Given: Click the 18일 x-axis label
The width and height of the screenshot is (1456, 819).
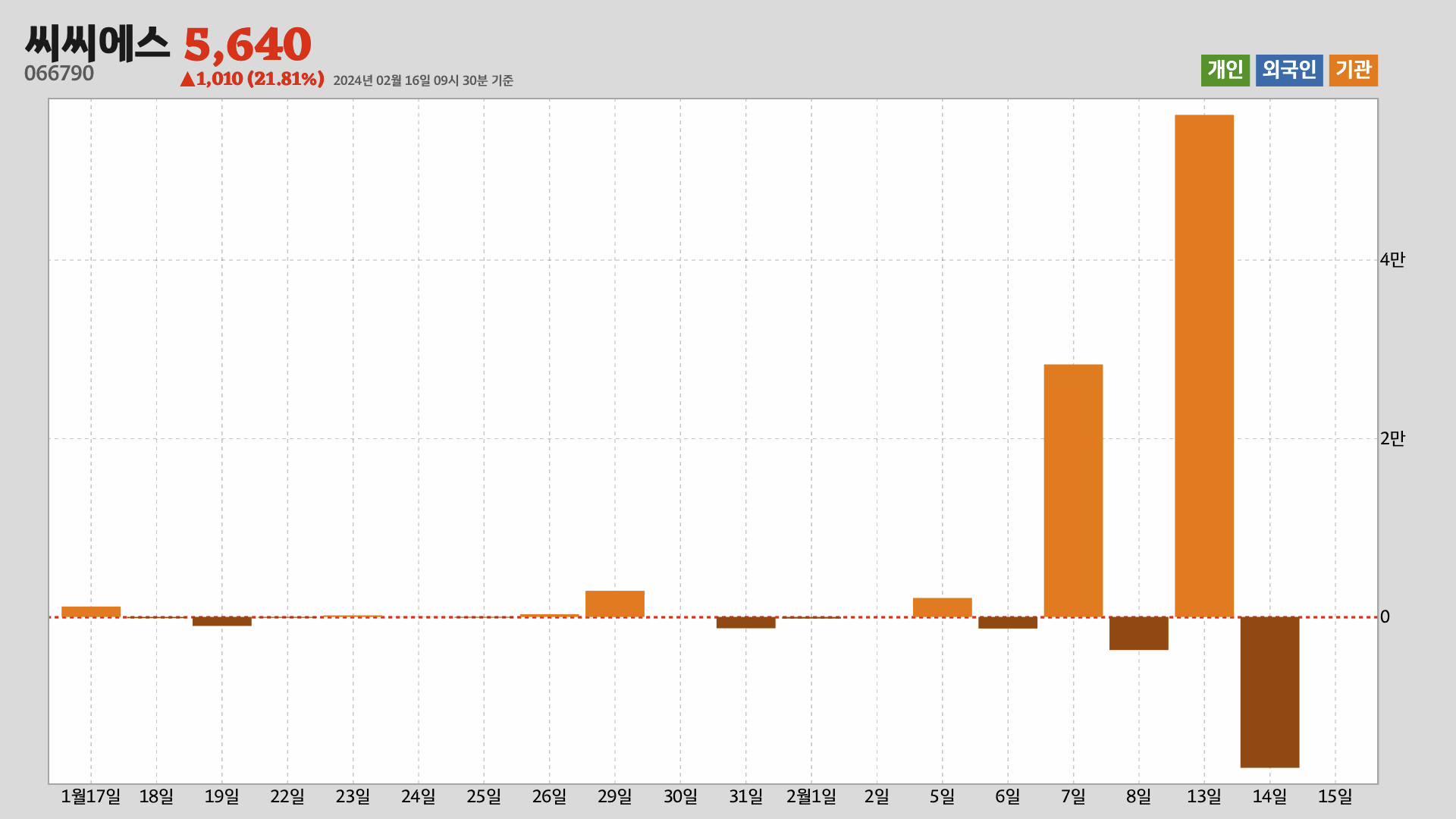Looking at the screenshot, I should coord(156,797).
